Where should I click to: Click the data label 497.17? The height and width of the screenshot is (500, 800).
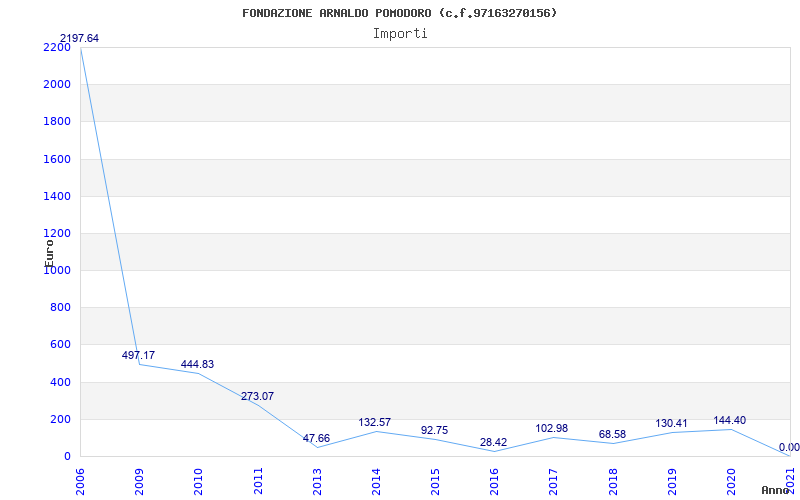(x=138, y=355)
